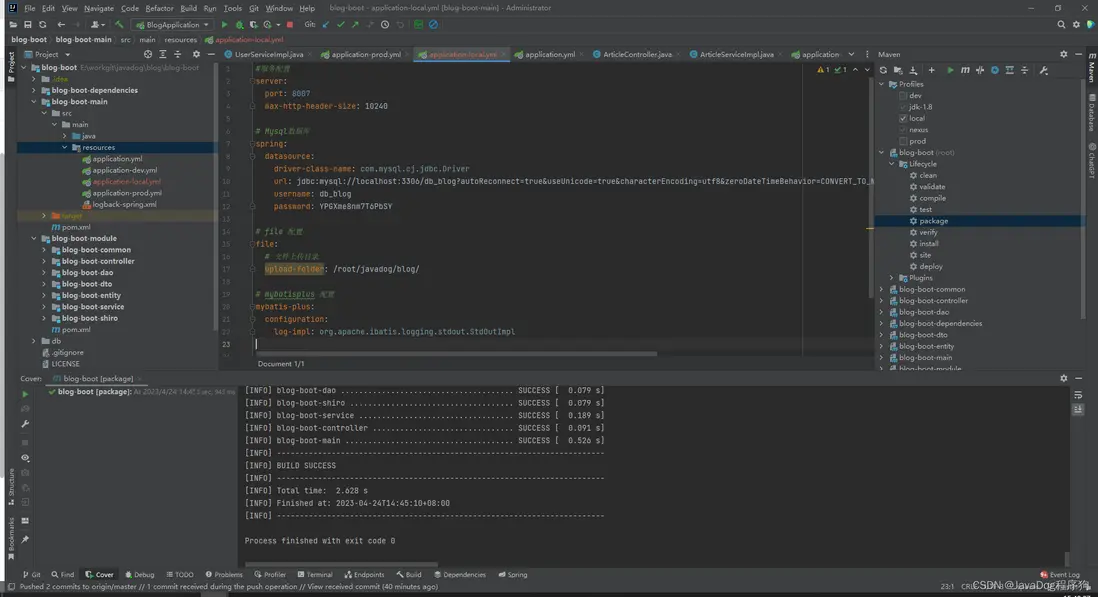Click Select Opened File target icon in Project panel
This screenshot has height=597, width=1098.
click(148, 54)
